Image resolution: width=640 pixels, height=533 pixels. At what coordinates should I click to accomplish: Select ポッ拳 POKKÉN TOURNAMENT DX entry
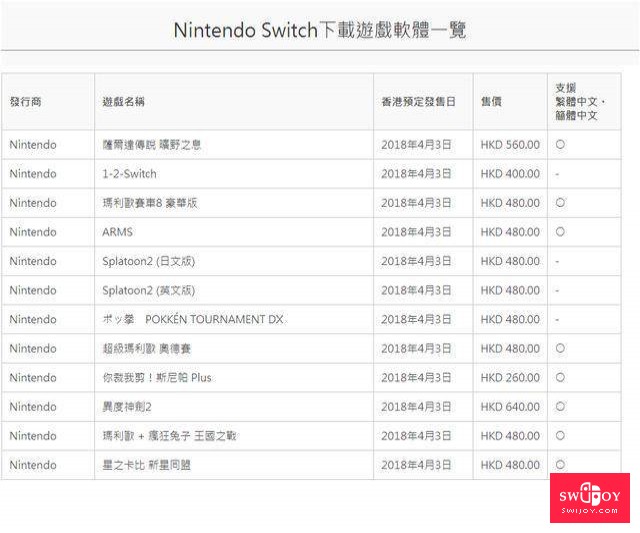click(x=193, y=320)
